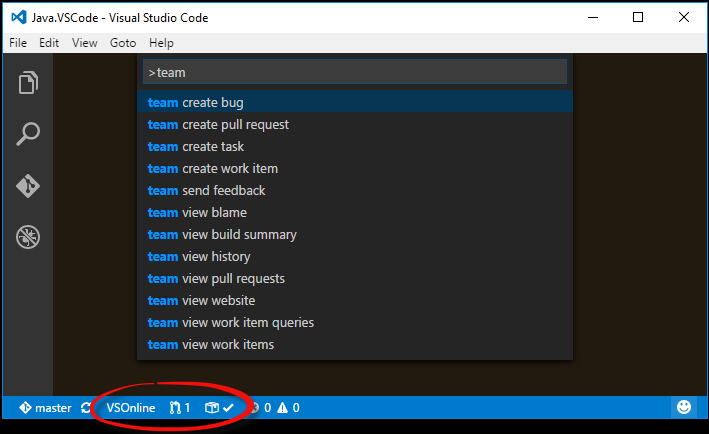This screenshot has width=709, height=434.
Task: Select 'team view blame' command
Action: coord(355,212)
